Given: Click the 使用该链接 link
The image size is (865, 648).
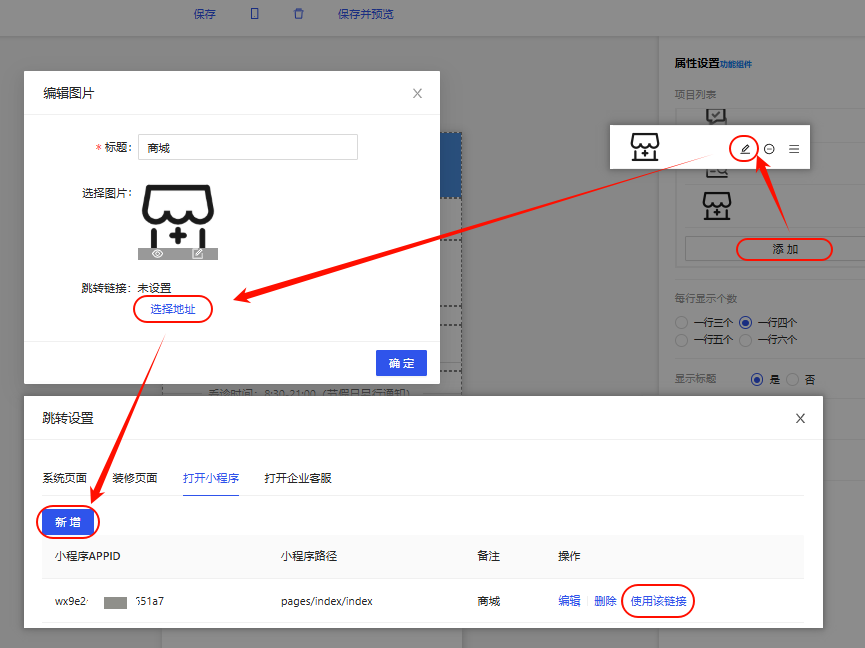Looking at the screenshot, I should [658, 601].
